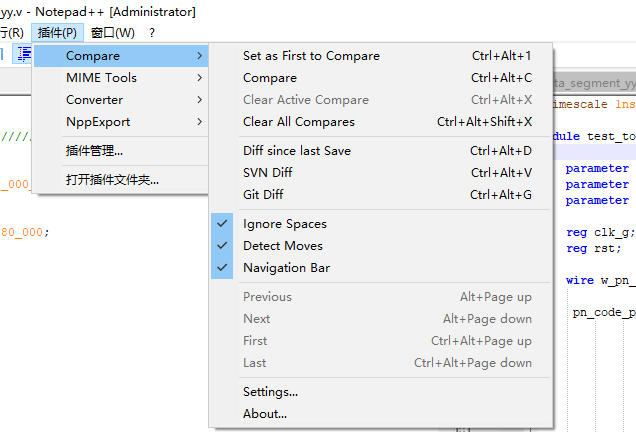Open Compare Settings...

click(x=380, y=392)
